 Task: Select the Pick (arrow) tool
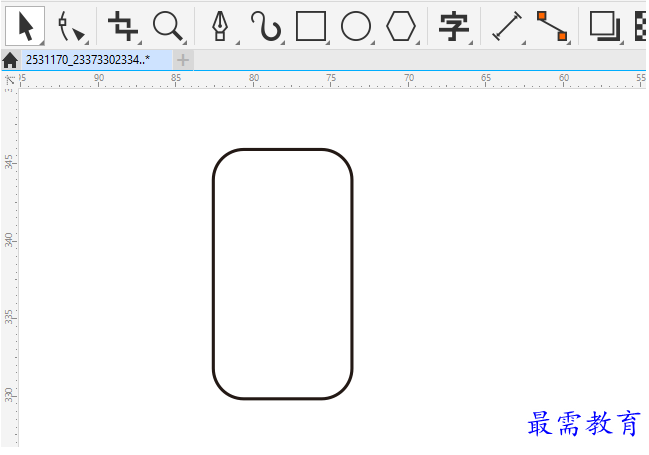pos(25,26)
